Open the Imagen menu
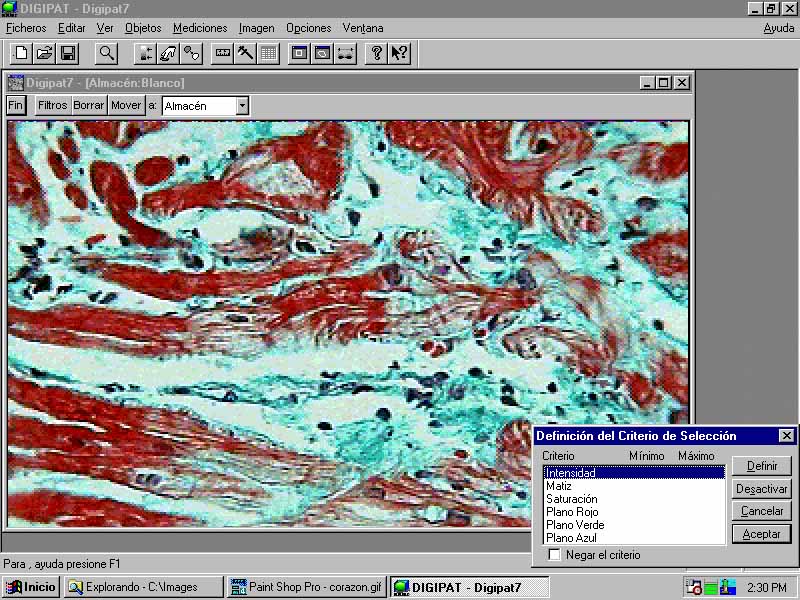This screenshot has height=600, width=800. click(x=256, y=28)
